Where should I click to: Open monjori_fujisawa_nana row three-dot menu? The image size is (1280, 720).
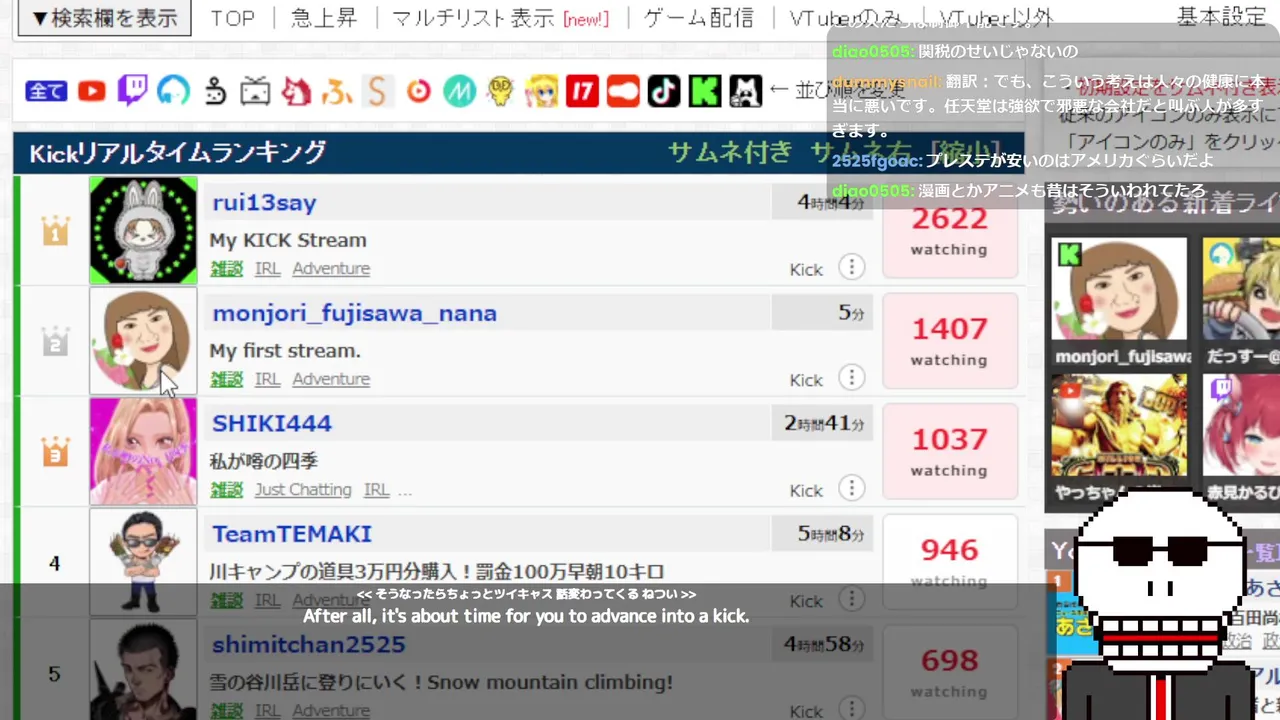point(851,378)
